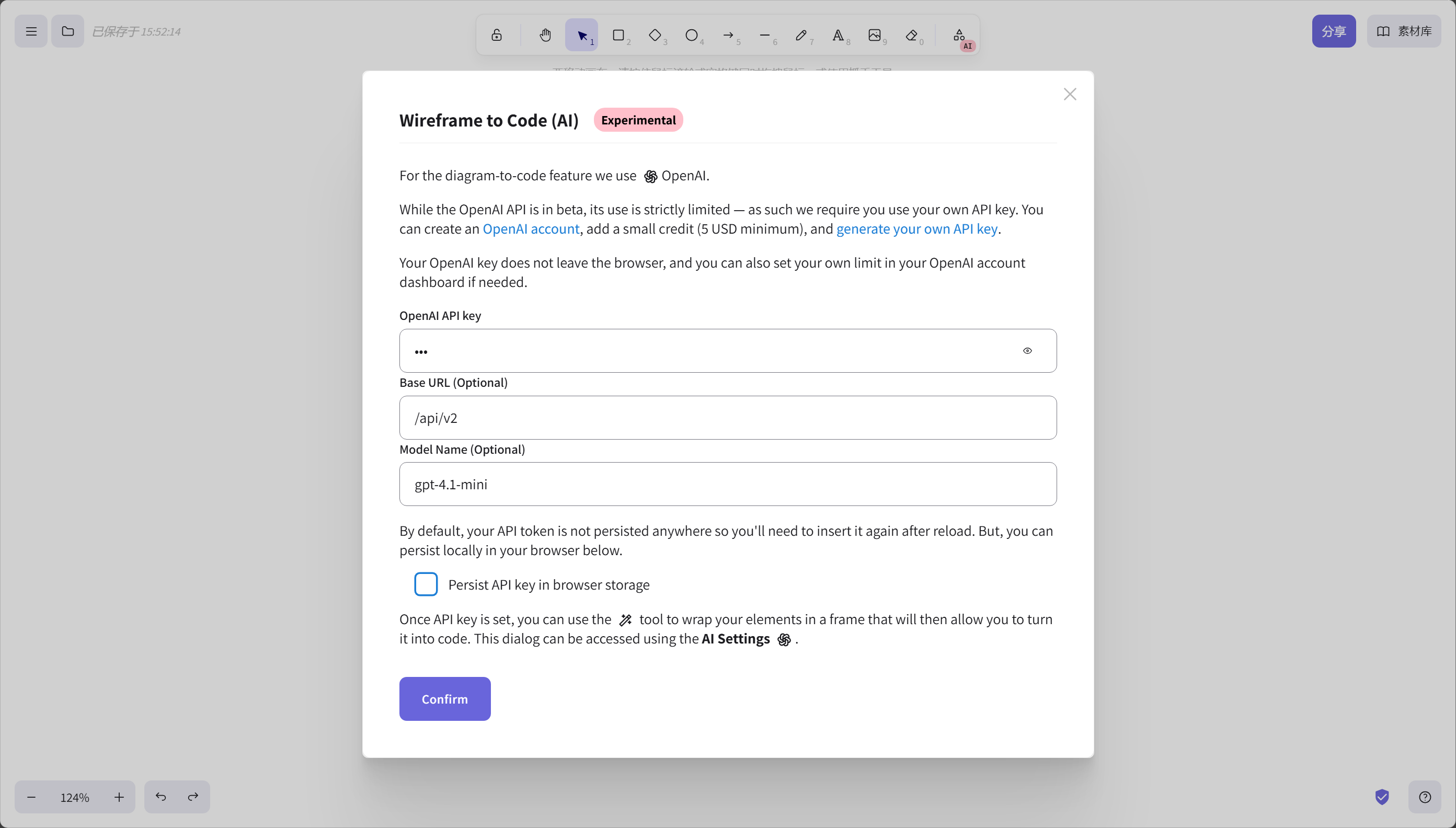This screenshot has height=828, width=1456.
Task: Zoom in with the plus button
Action: [x=119, y=797]
